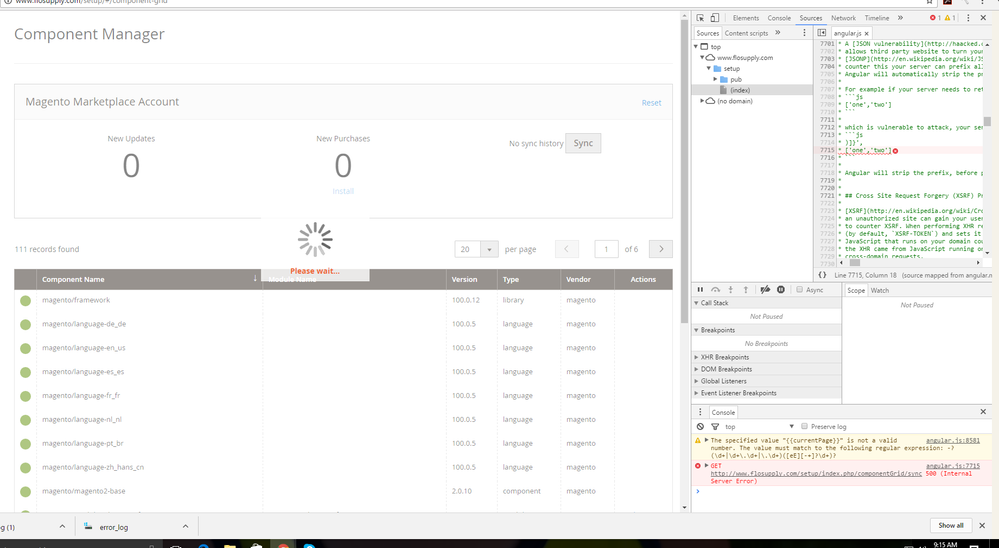Switch to the Watch tab
Screen dimensions: 999x548
(x=880, y=290)
